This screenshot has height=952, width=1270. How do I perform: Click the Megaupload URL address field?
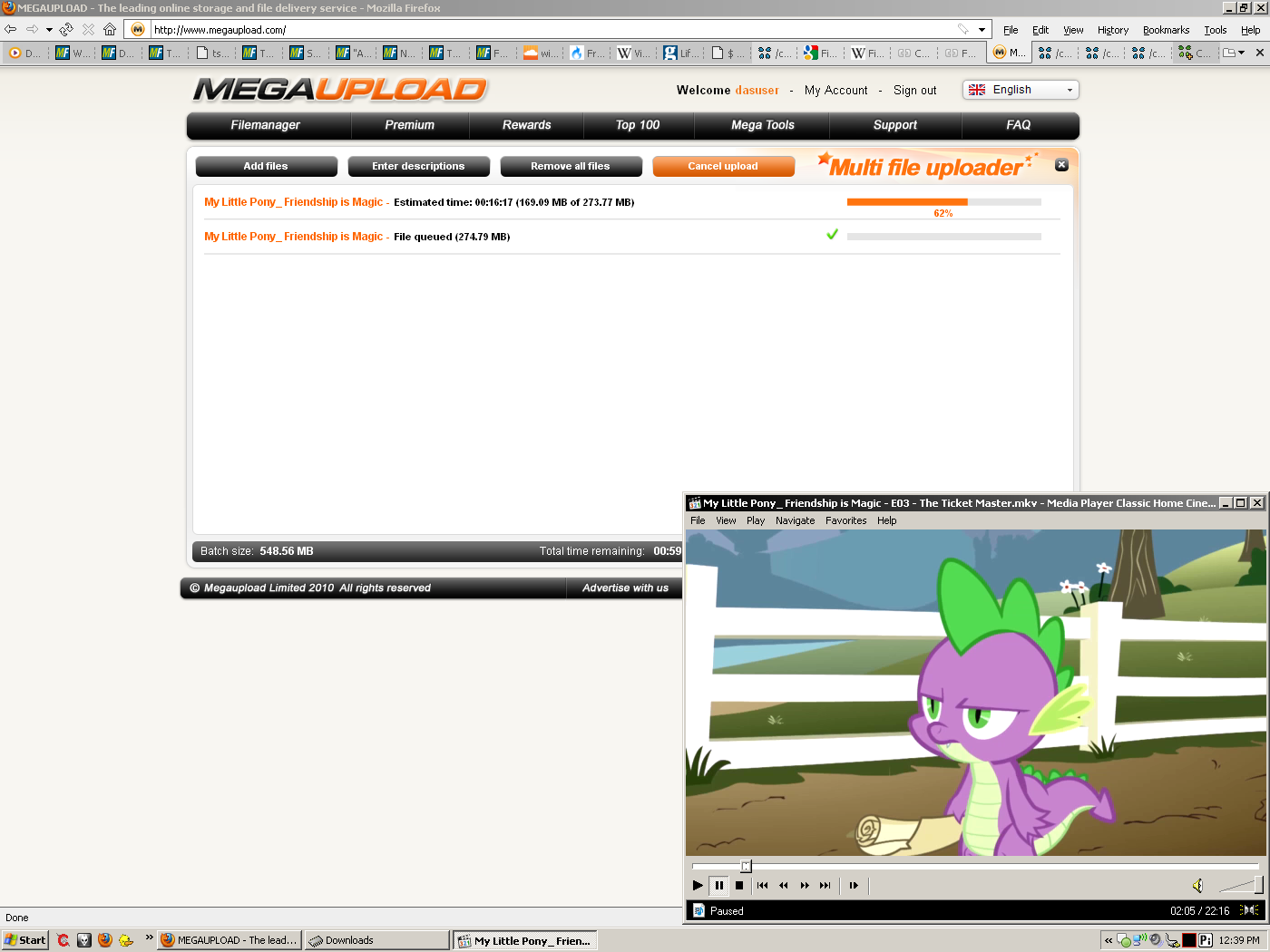click(x=544, y=30)
